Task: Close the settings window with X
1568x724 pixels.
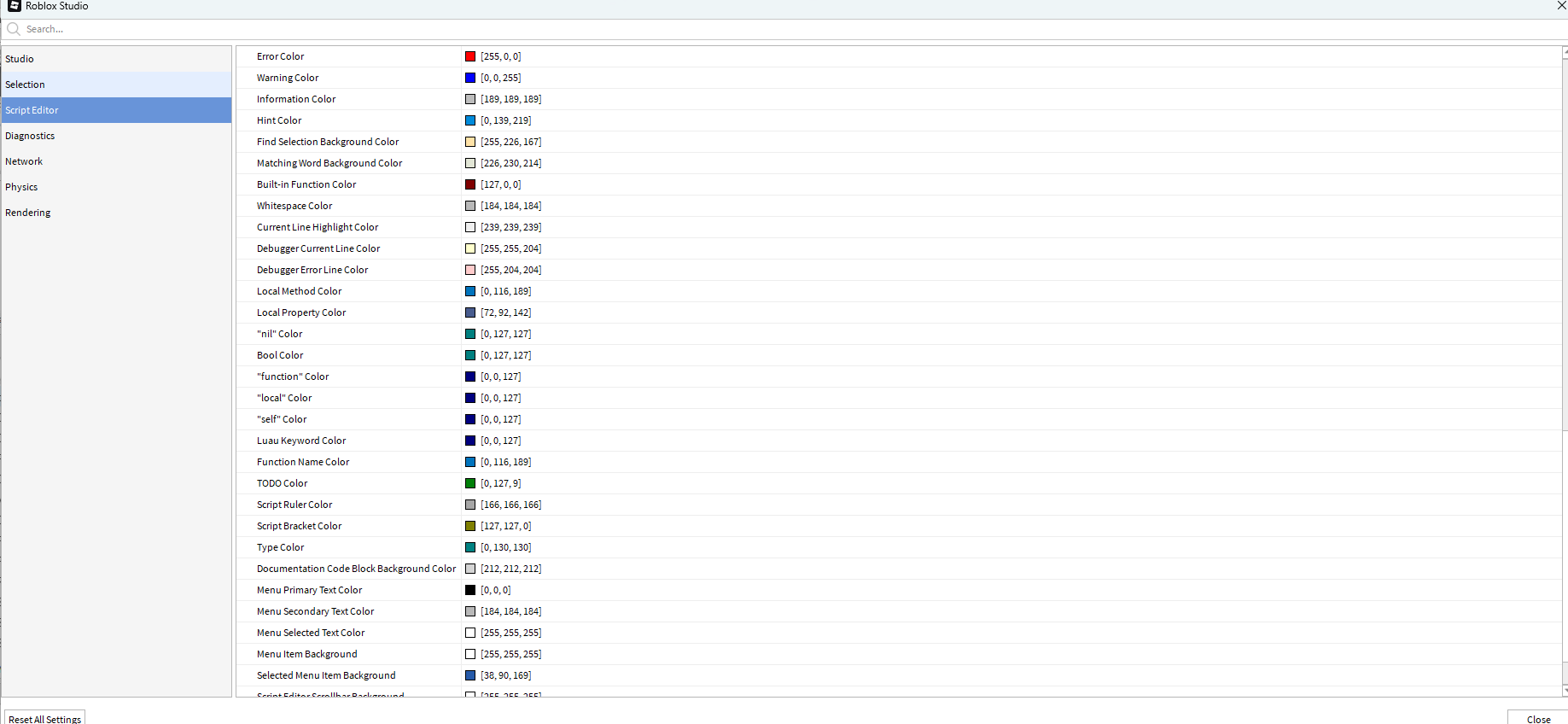Action: [x=1561, y=6]
